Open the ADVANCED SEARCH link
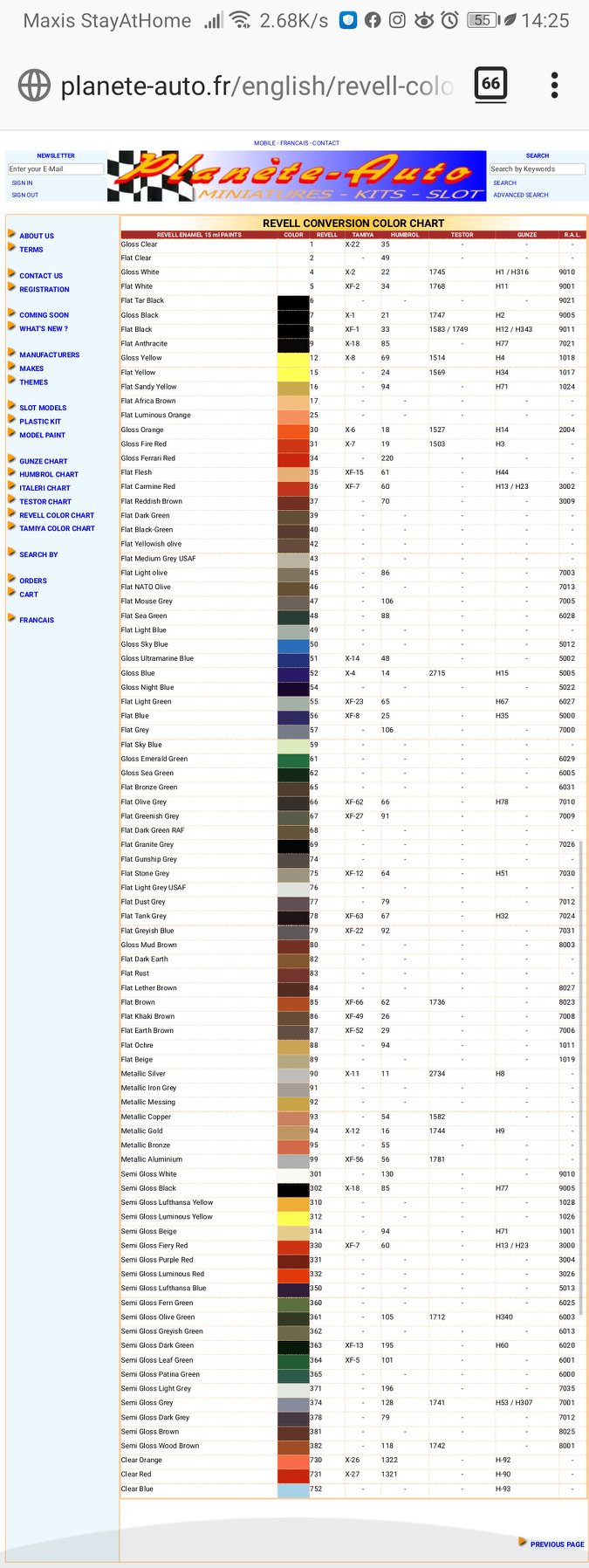 click(x=521, y=195)
